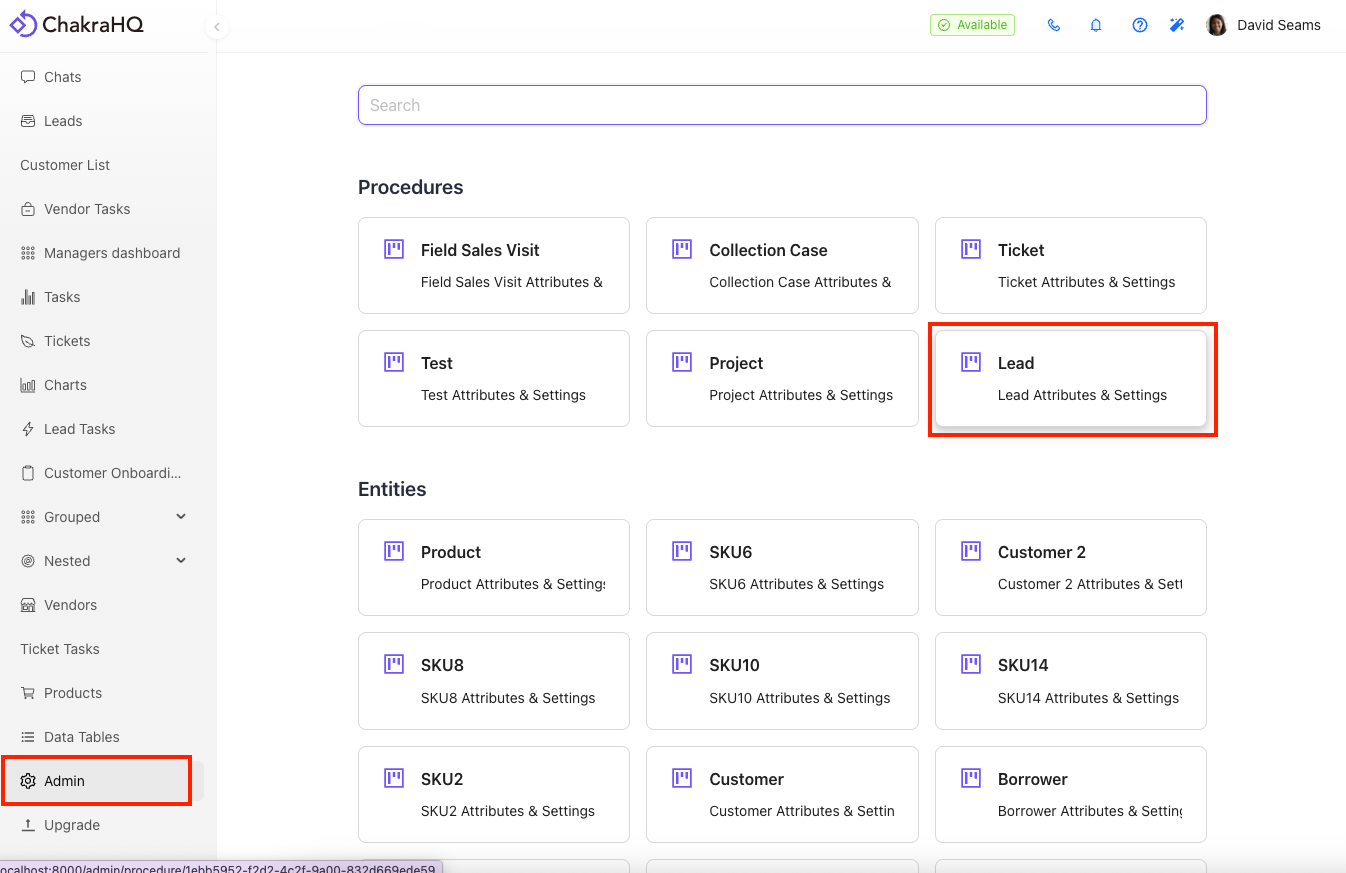This screenshot has width=1346, height=873.
Task: Click the Admin gear icon in sidebar
Action: click(28, 781)
